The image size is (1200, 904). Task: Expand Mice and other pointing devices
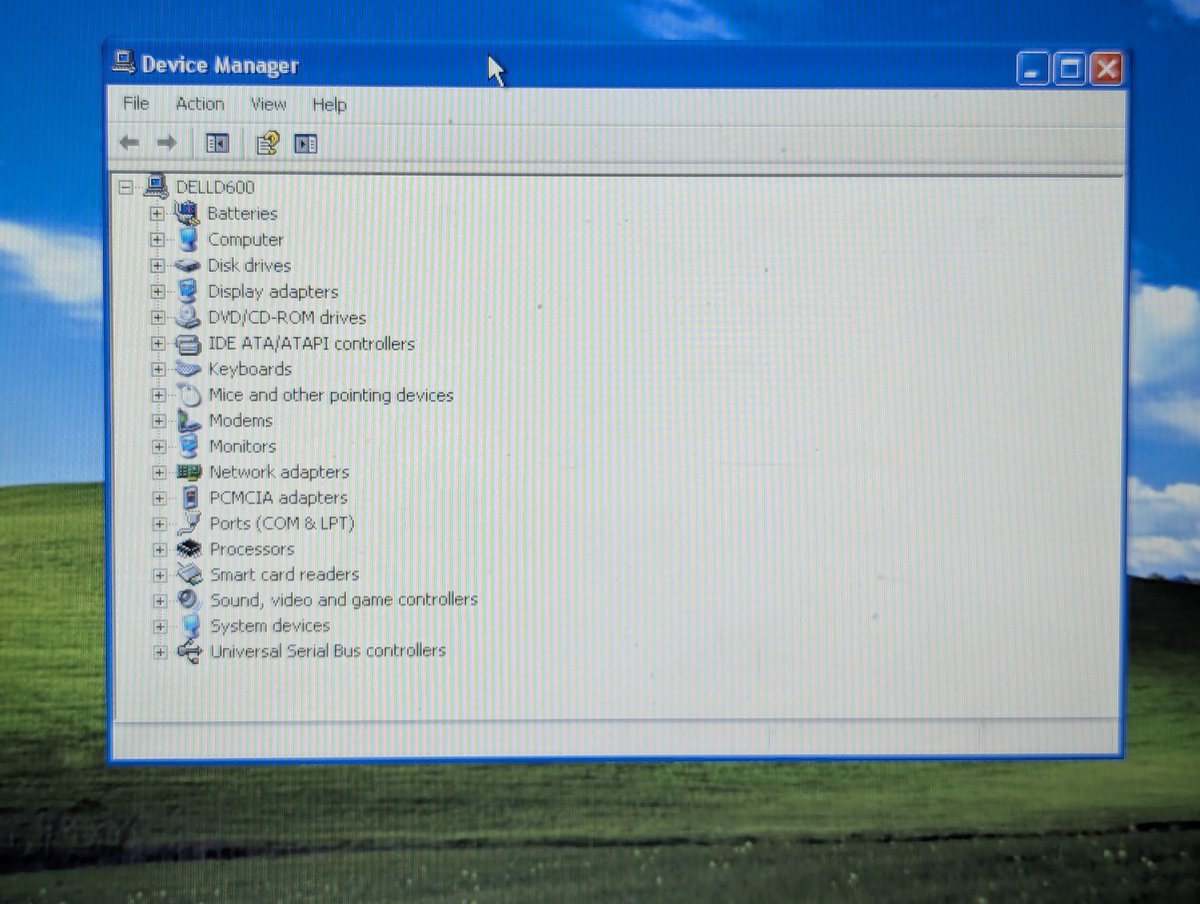(158, 395)
